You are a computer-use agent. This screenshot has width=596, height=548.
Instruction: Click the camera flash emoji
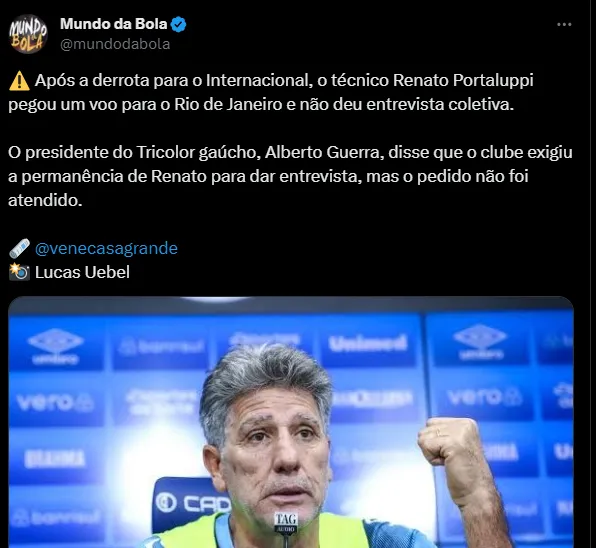point(19,272)
